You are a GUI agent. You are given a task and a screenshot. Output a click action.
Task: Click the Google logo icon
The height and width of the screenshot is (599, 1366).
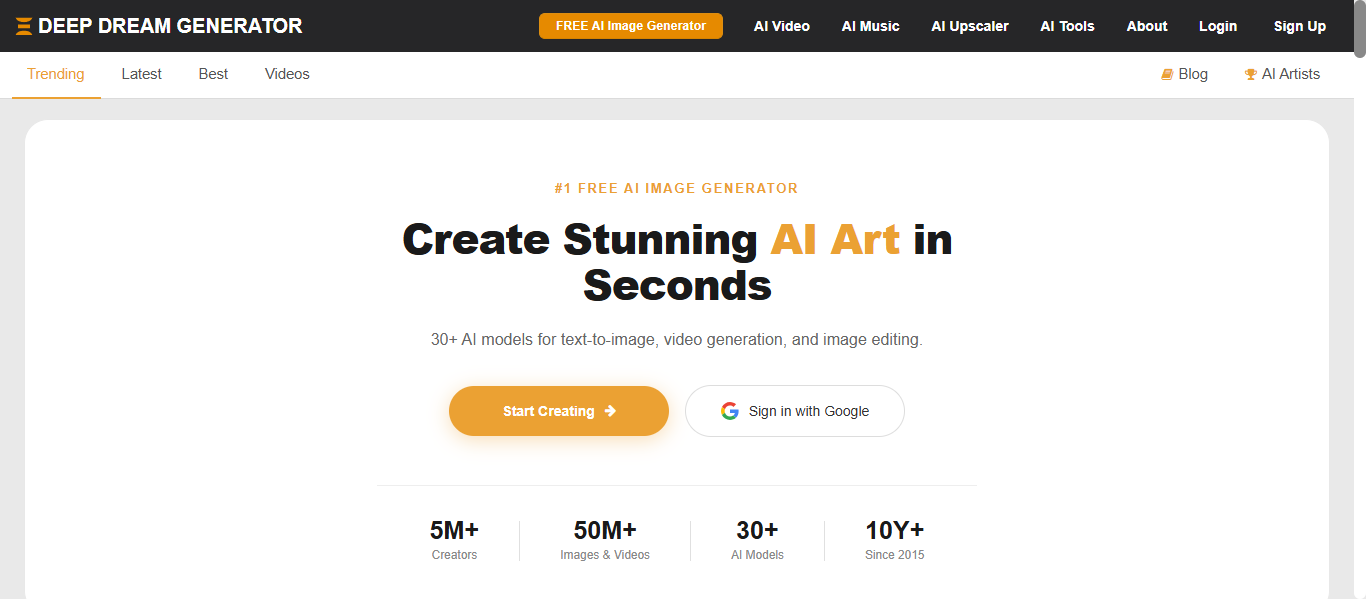730,411
